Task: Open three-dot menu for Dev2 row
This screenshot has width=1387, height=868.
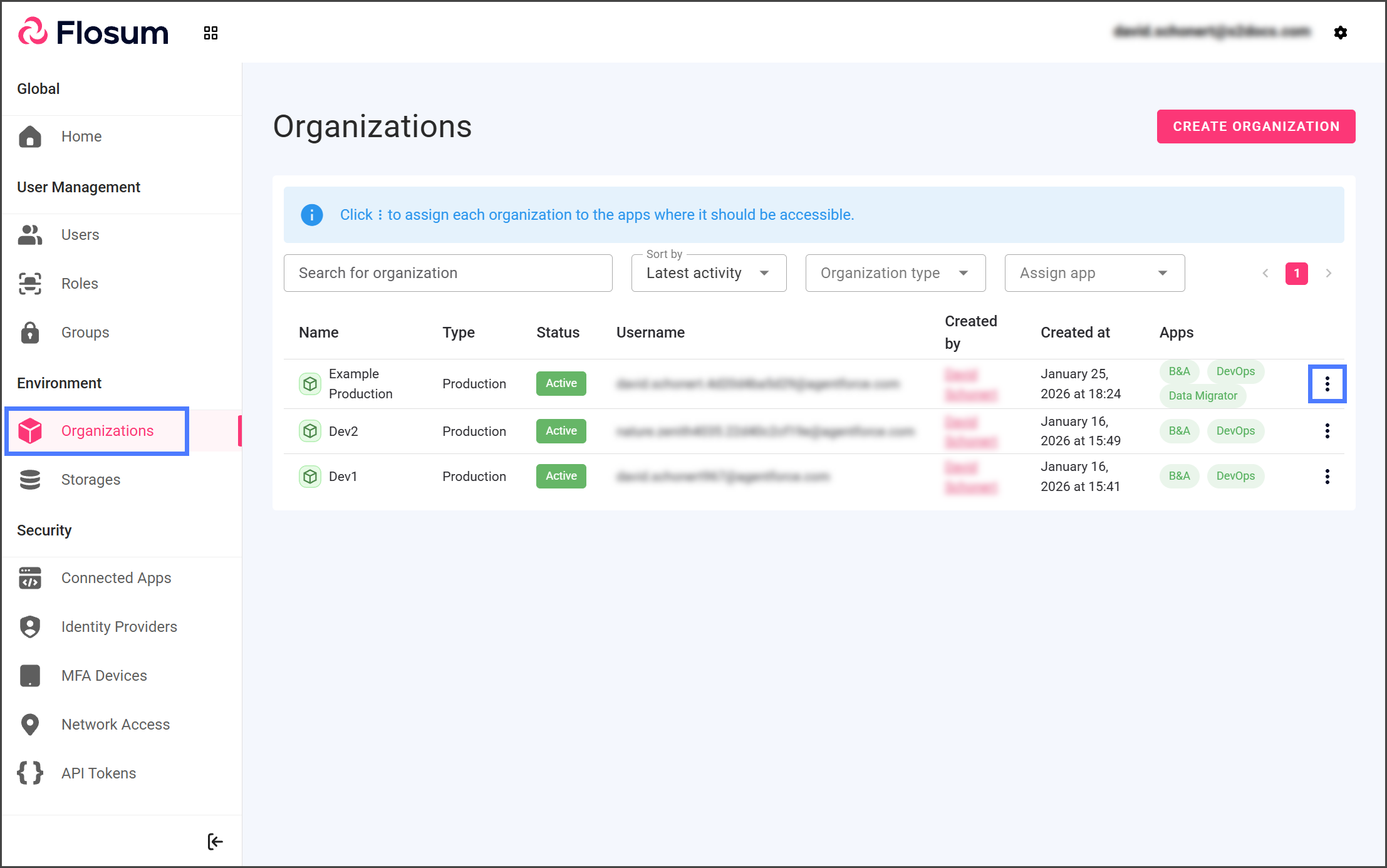Action: tap(1327, 431)
